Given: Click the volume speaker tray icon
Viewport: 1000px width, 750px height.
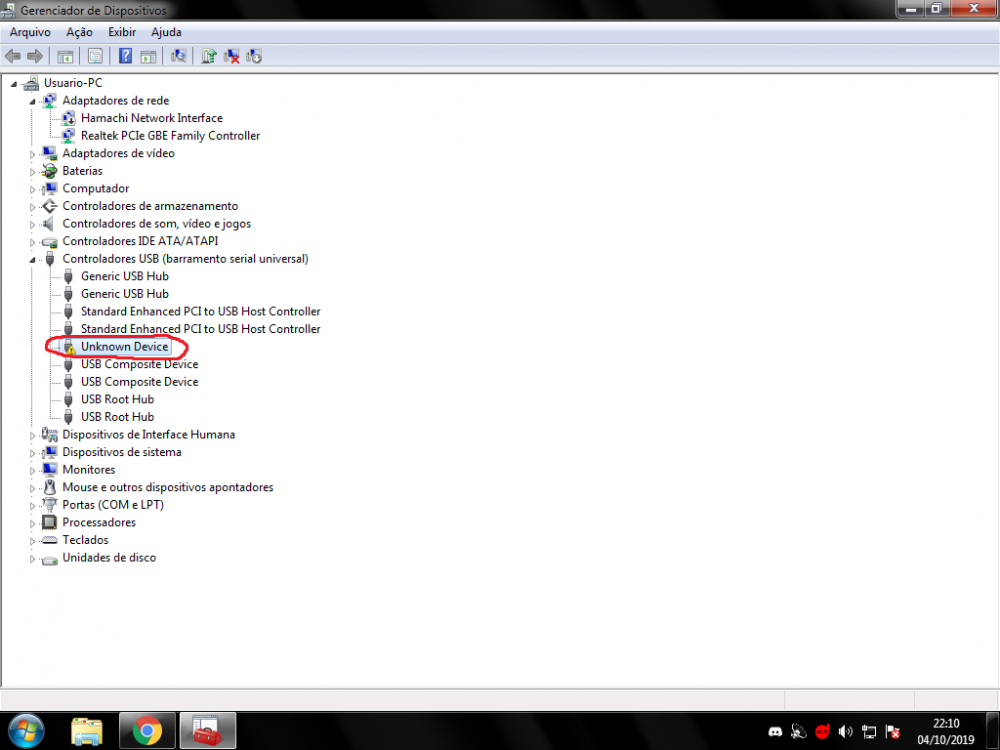Looking at the screenshot, I should [846, 732].
